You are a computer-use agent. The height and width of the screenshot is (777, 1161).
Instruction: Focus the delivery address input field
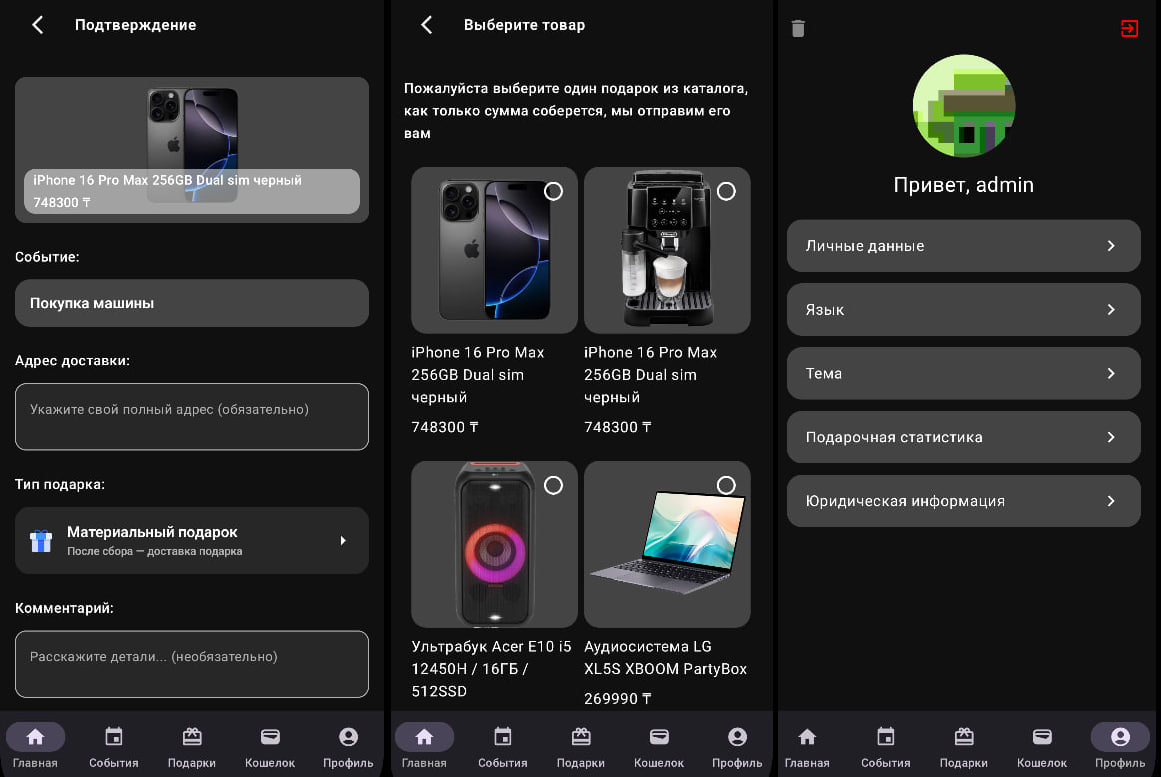pyautogui.click(x=192, y=416)
